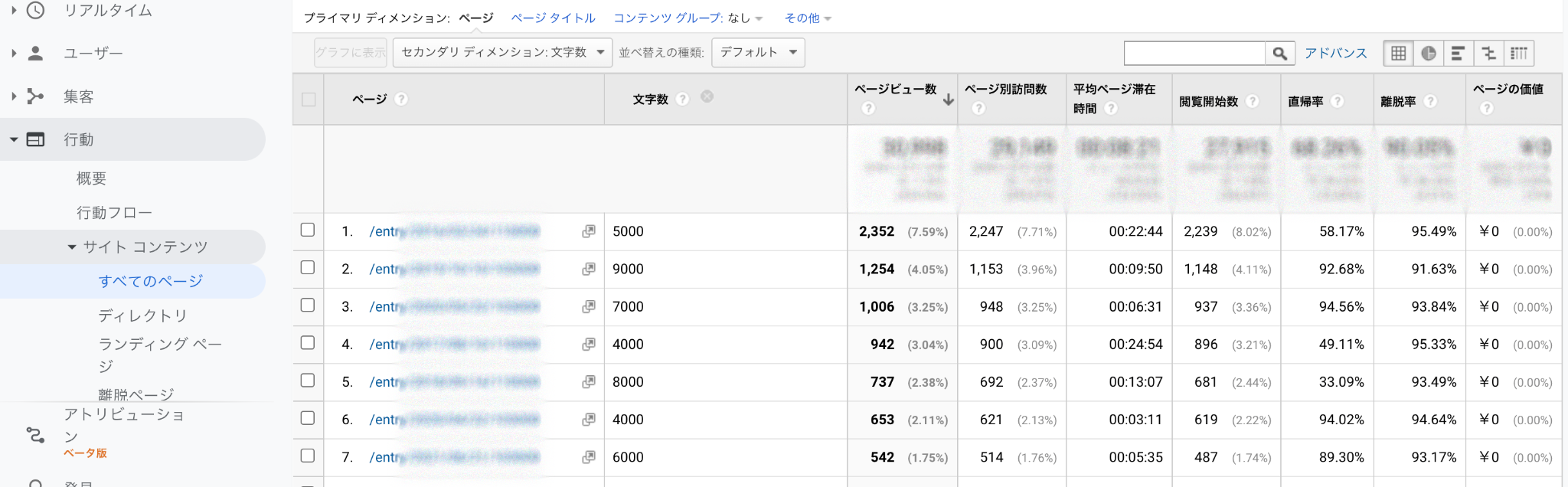Click the search magnifier button
The image size is (1568, 487).
(1279, 53)
